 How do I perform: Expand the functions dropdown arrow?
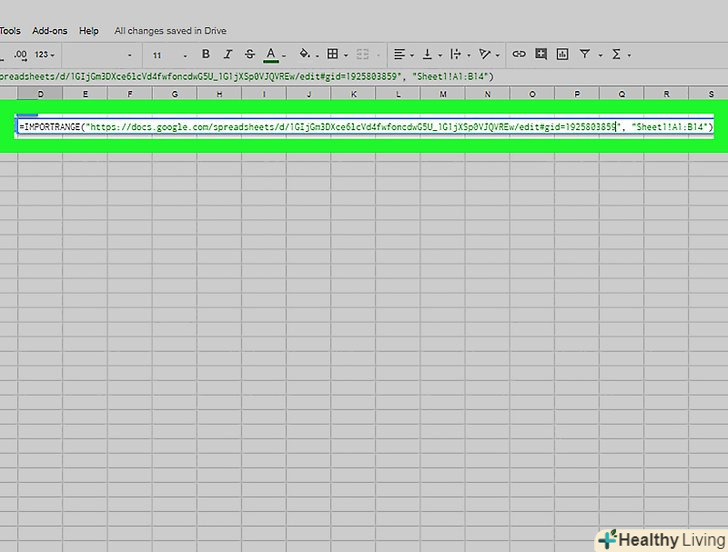coord(629,55)
